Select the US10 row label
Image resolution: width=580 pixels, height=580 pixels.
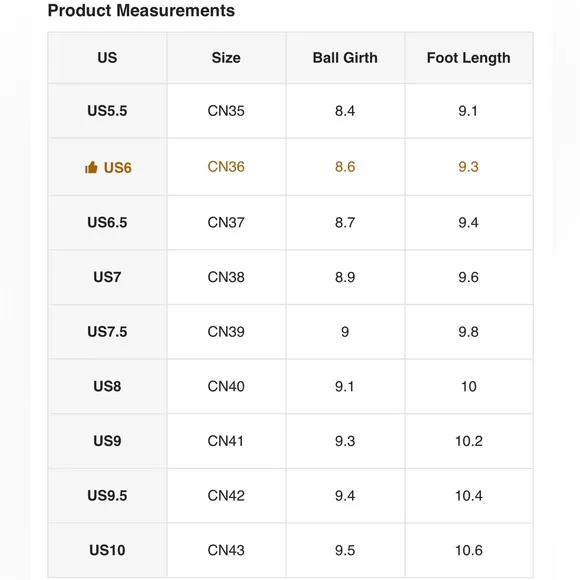107,550
